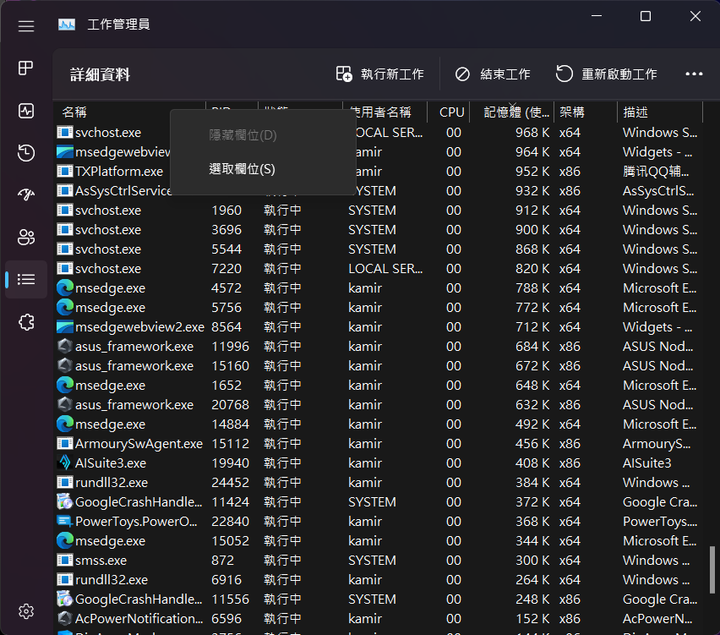The height and width of the screenshot is (635, 720).
Task: Click description AISuite3 cell
Action: coord(647,463)
